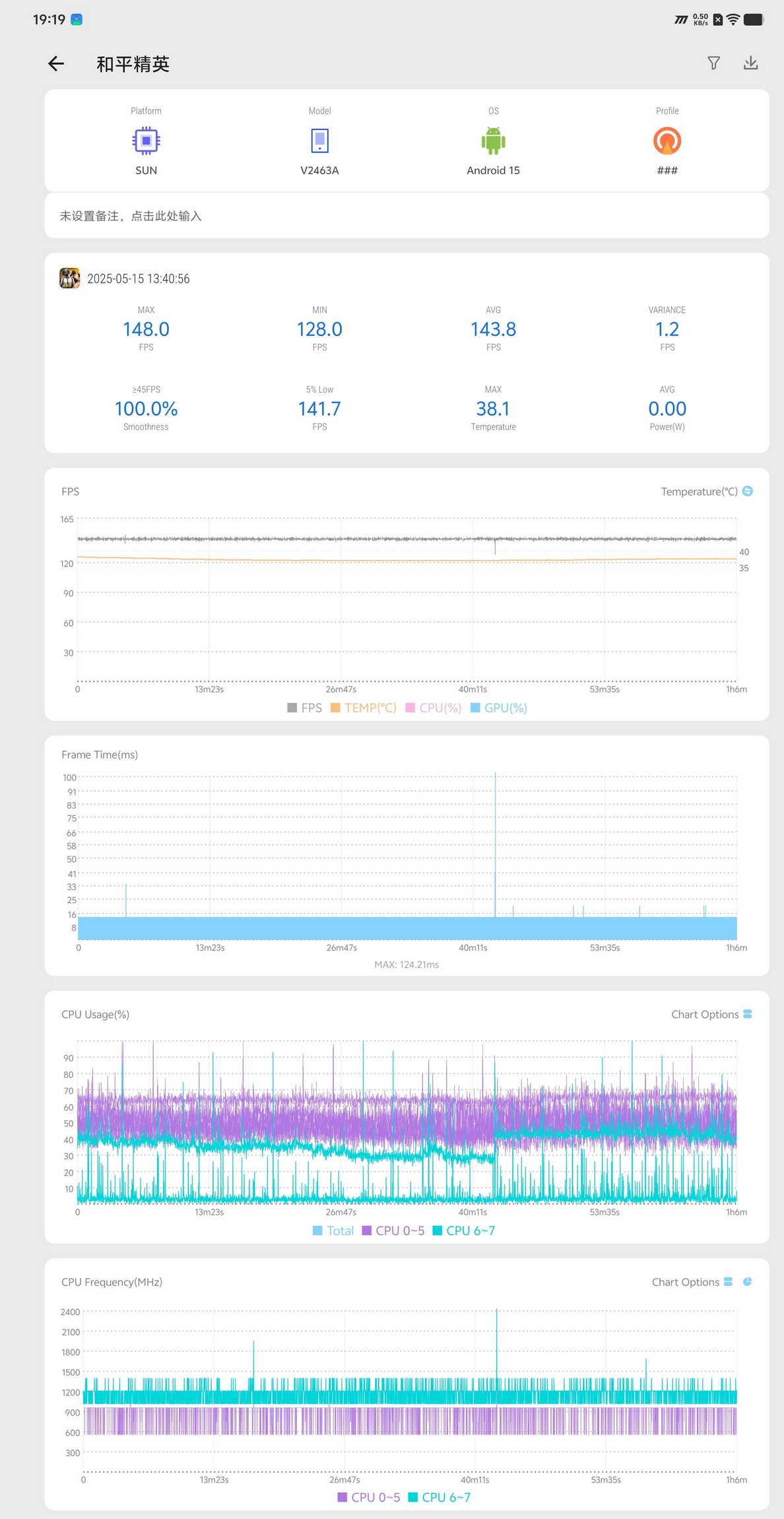
Task: Toggle CPU 6~7 in CPU Usage legend
Action: pos(464,1231)
